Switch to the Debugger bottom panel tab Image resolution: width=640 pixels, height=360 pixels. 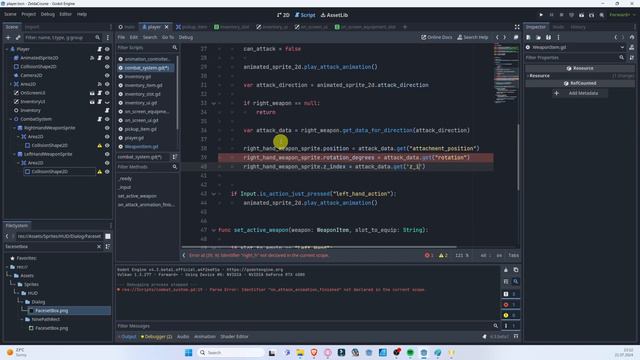tap(156, 337)
